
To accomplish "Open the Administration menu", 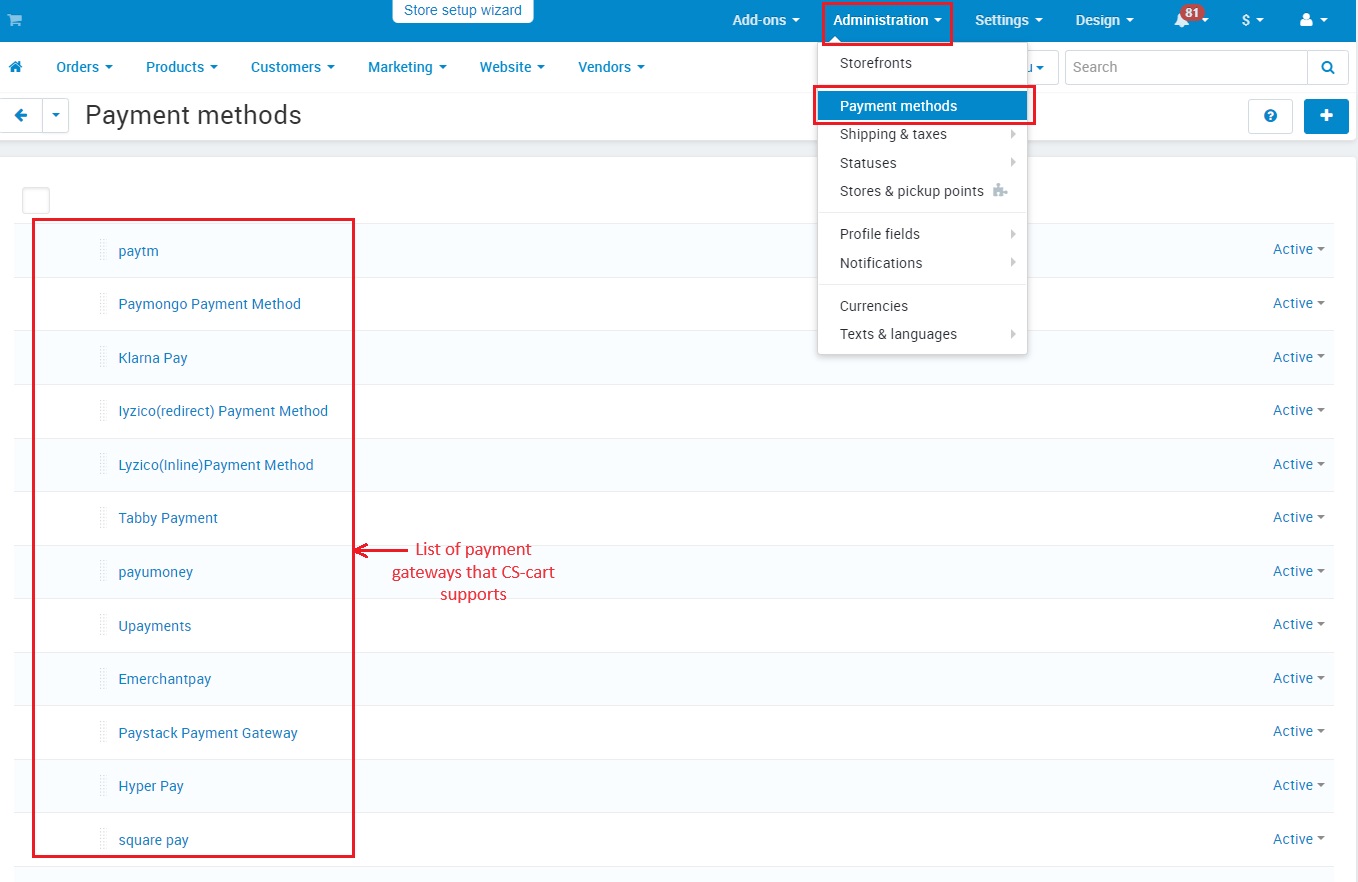I will pyautogui.click(x=887, y=20).
